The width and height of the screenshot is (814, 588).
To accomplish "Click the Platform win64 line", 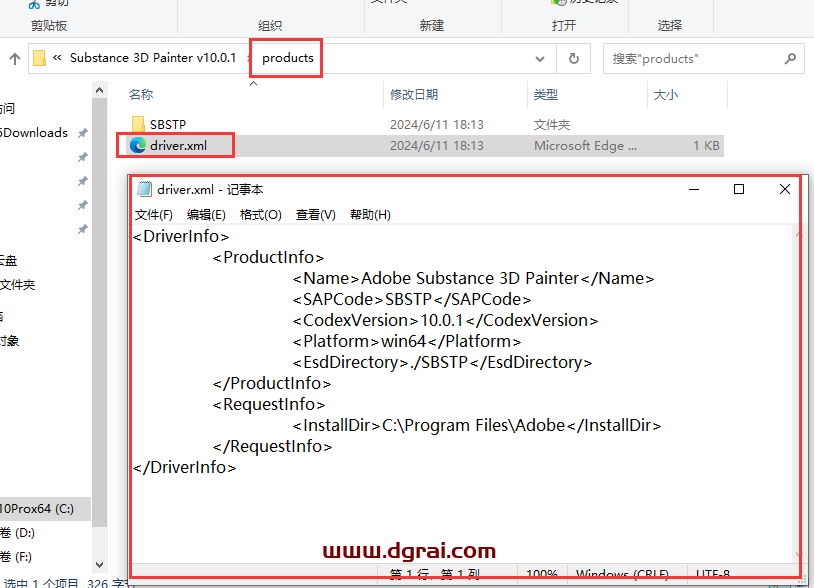I will pyautogui.click(x=406, y=341).
